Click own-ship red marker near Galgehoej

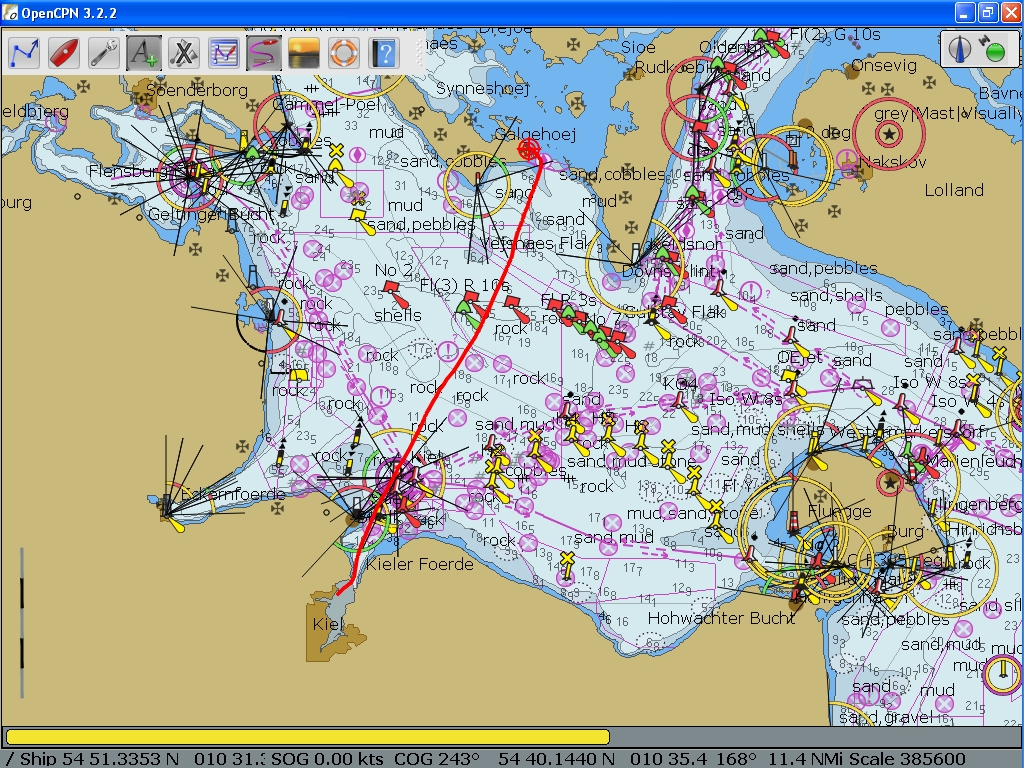pyautogui.click(x=529, y=151)
